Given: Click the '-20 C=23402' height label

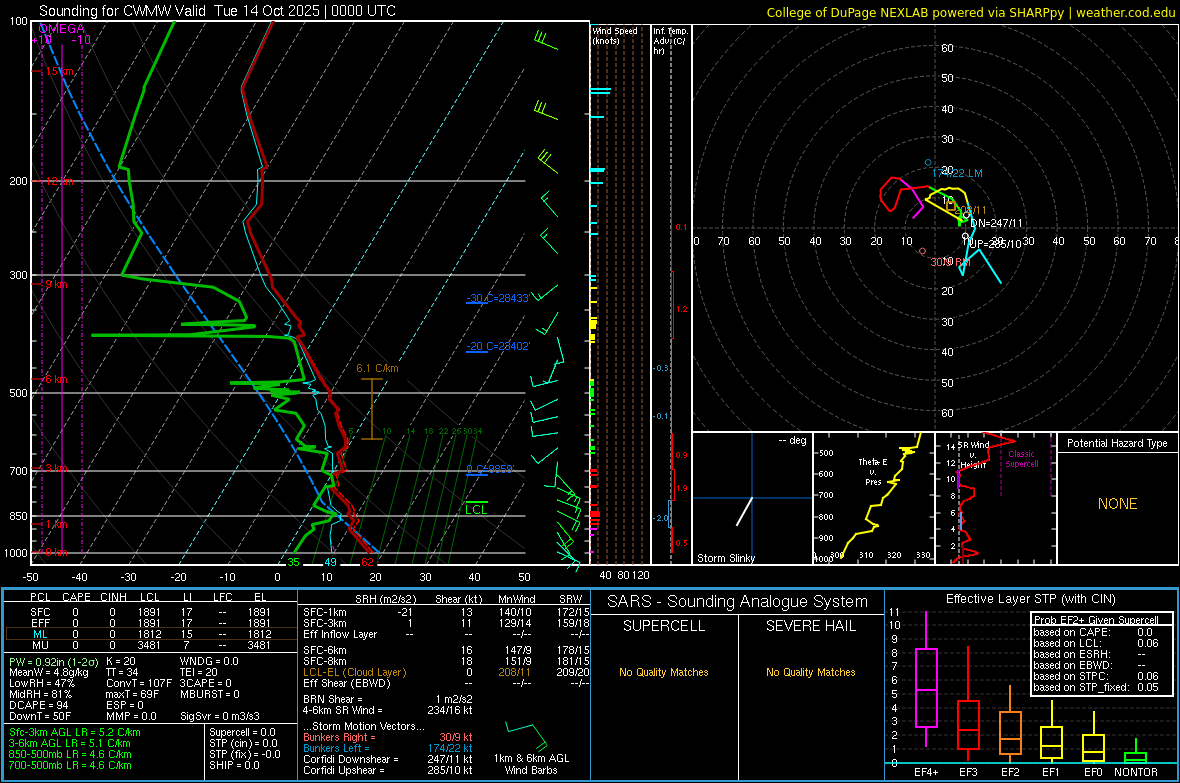Looking at the screenshot, I should pyautogui.click(x=497, y=346).
